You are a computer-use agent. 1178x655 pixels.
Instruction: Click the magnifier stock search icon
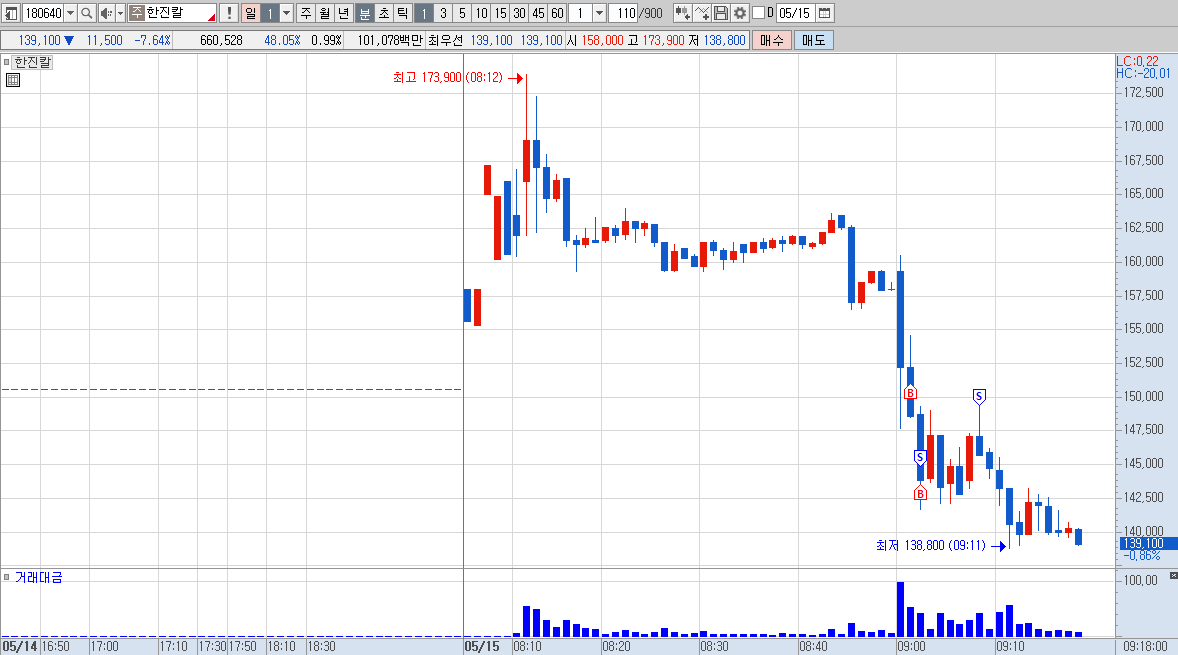pos(86,13)
